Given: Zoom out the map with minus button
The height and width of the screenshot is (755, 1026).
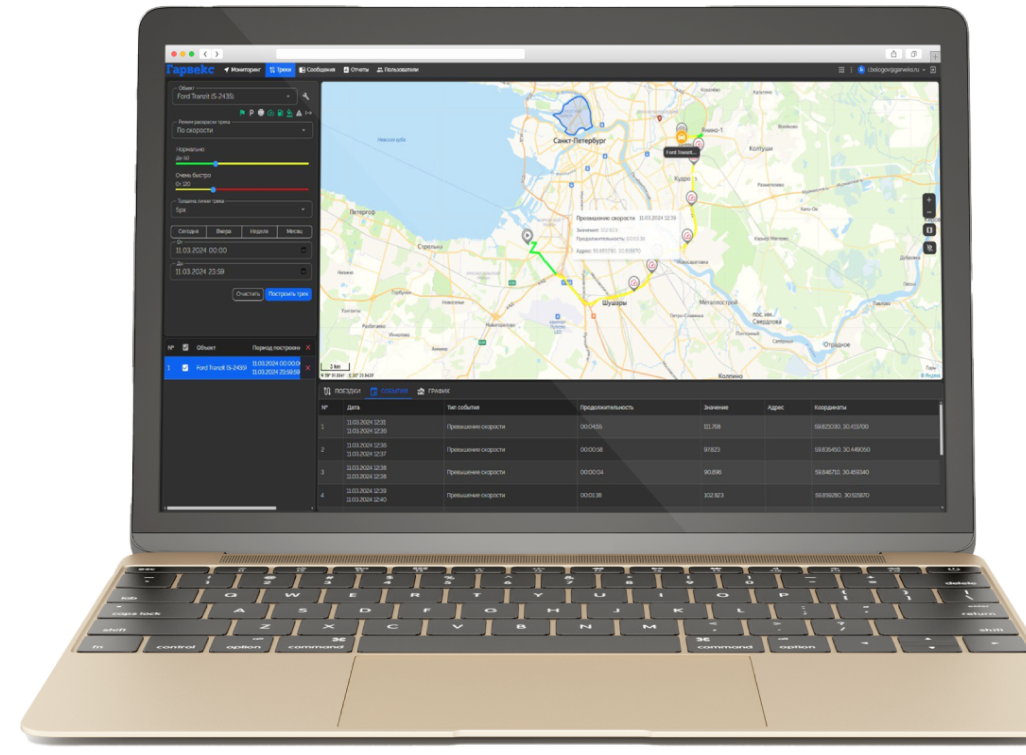Looking at the screenshot, I should [x=929, y=212].
